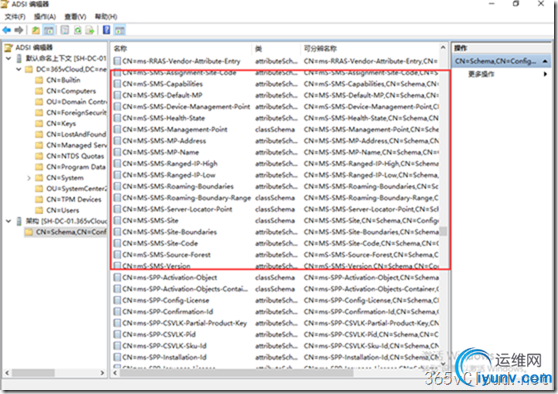Screen dimensions: 558x394
Task: Collapse the 默认命名上下文 tree node
Action: (x=9, y=58)
